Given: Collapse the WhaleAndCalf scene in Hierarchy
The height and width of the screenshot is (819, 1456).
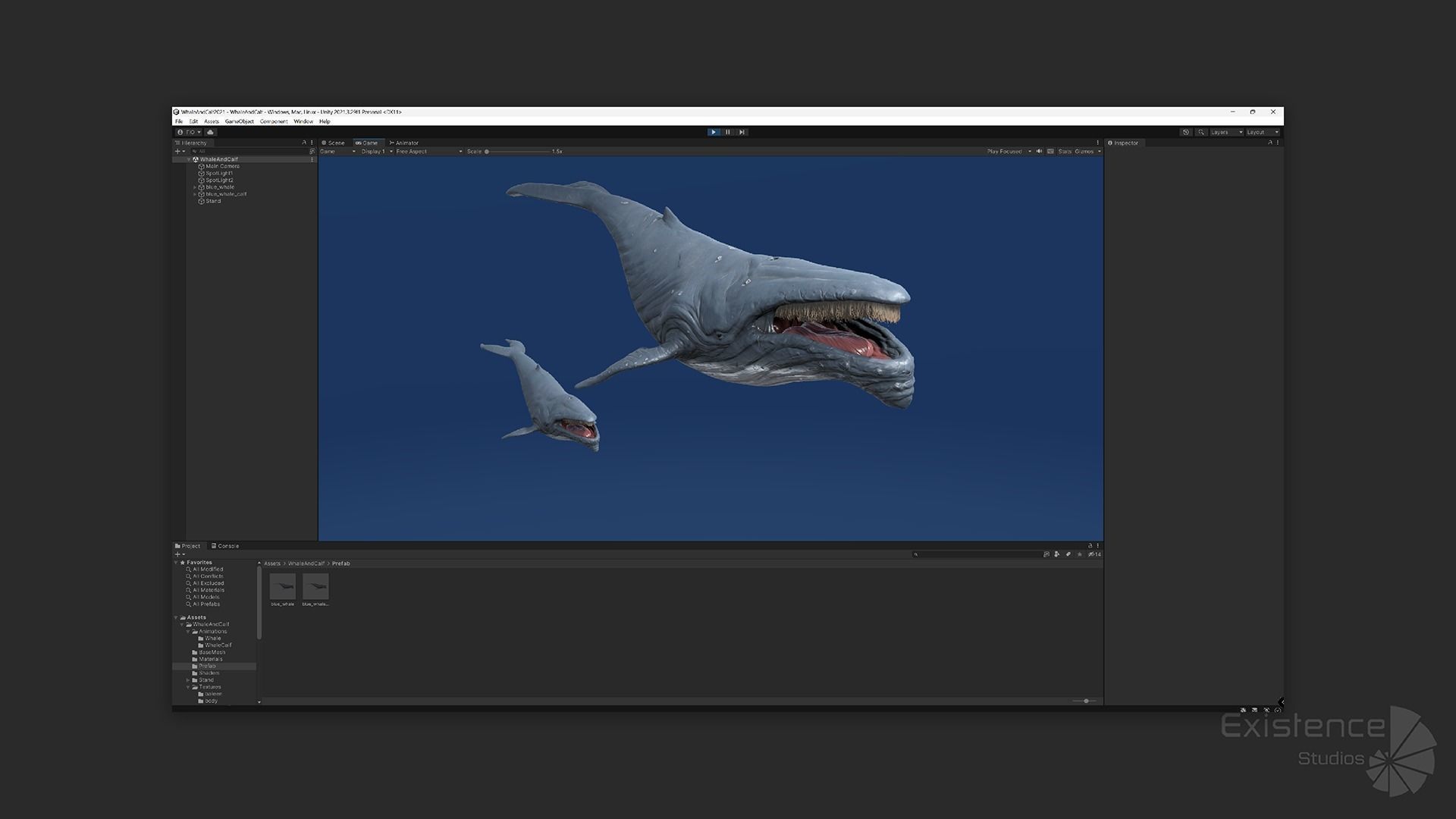Looking at the screenshot, I should [x=189, y=159].
